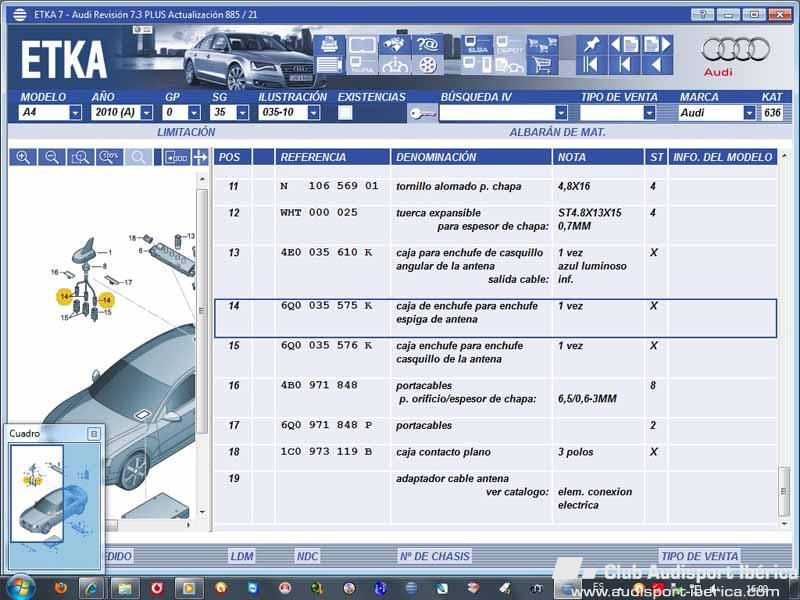Viewport: 800px width, 600px height.
Task: Click the POS column header
Action: click(233, 157)
